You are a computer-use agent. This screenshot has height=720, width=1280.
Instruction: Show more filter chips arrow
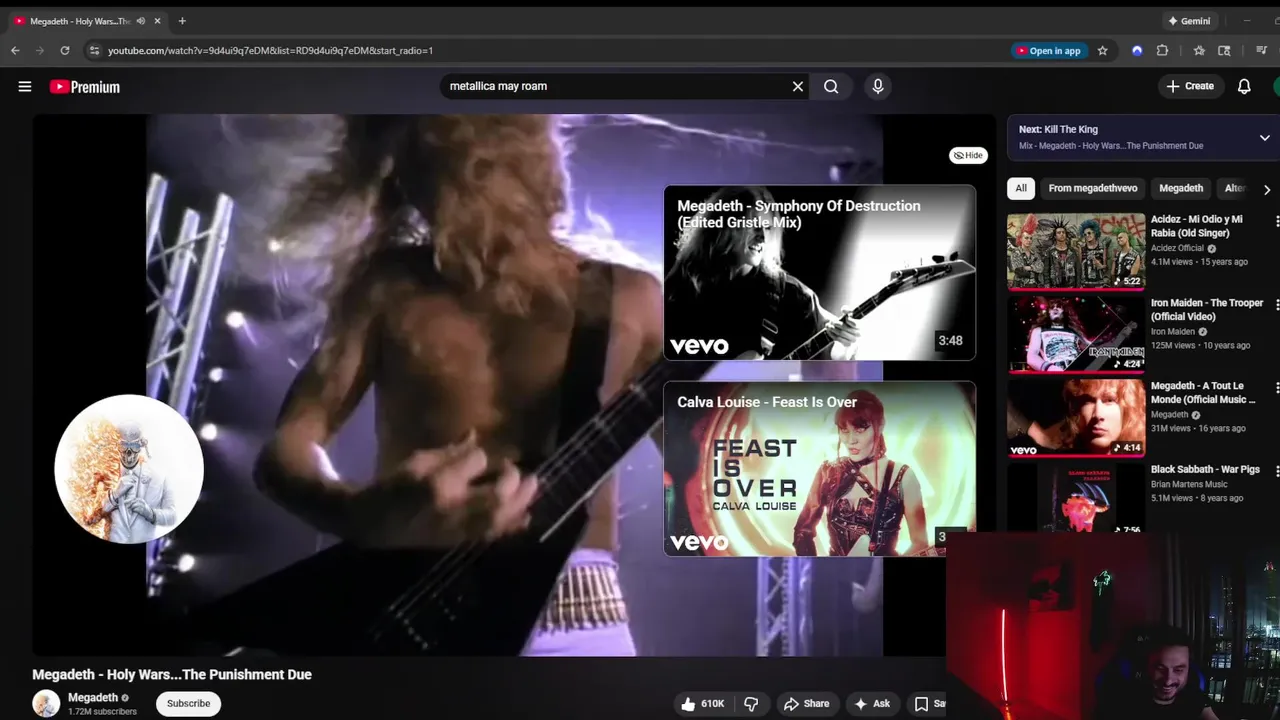(1267, 189)
